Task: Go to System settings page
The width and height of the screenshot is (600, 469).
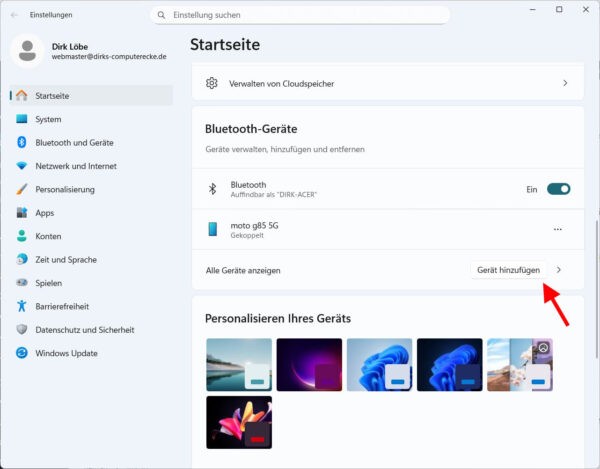Action: (48, 119)
